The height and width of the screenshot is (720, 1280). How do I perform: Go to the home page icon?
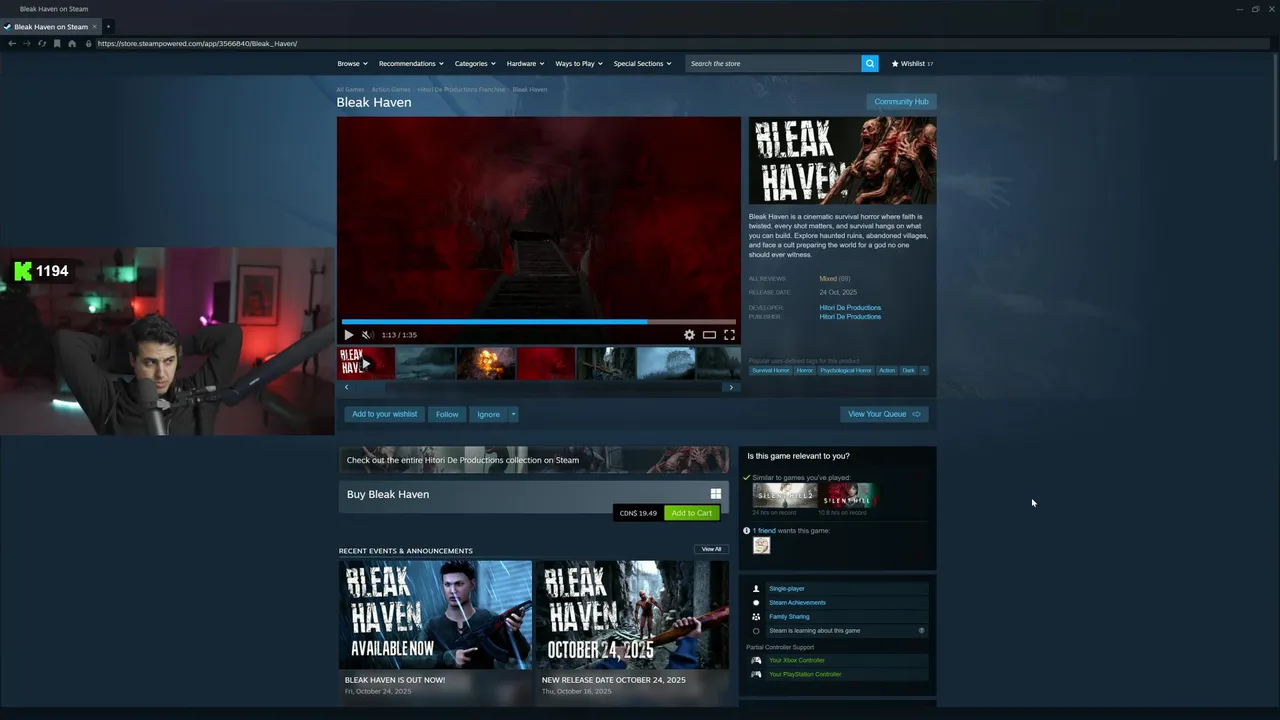(72, 44)
